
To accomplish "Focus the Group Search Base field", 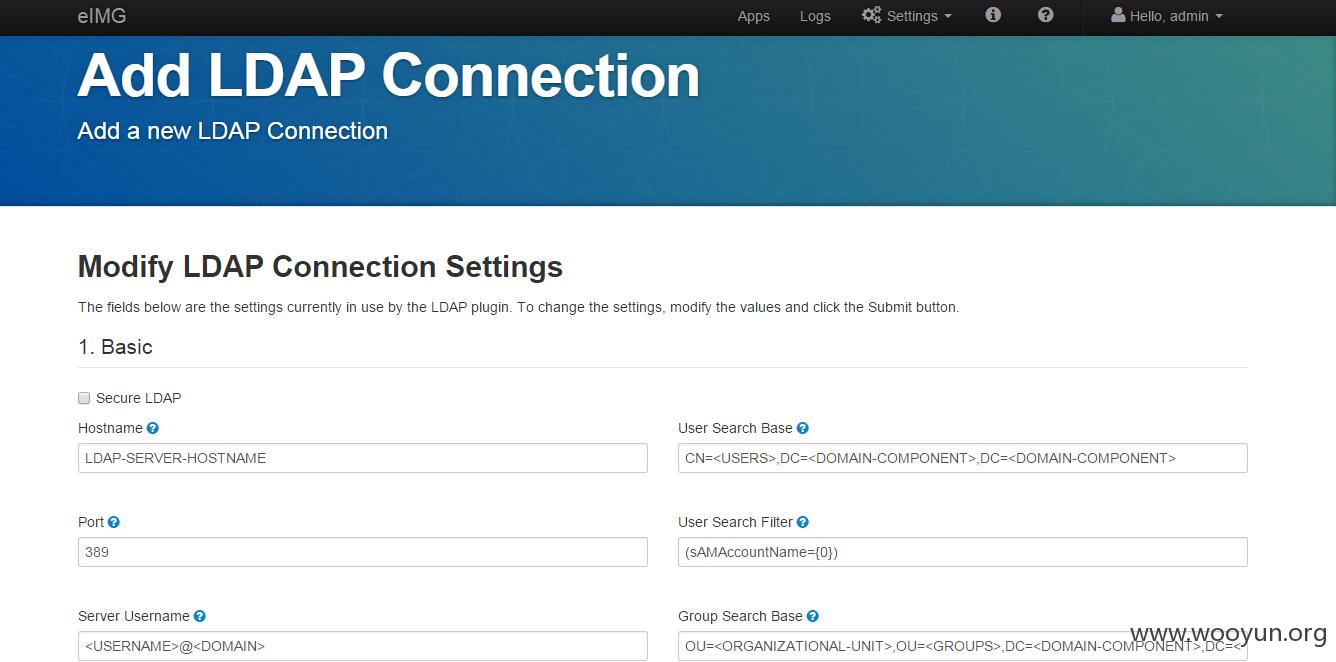I will point(963,646).
